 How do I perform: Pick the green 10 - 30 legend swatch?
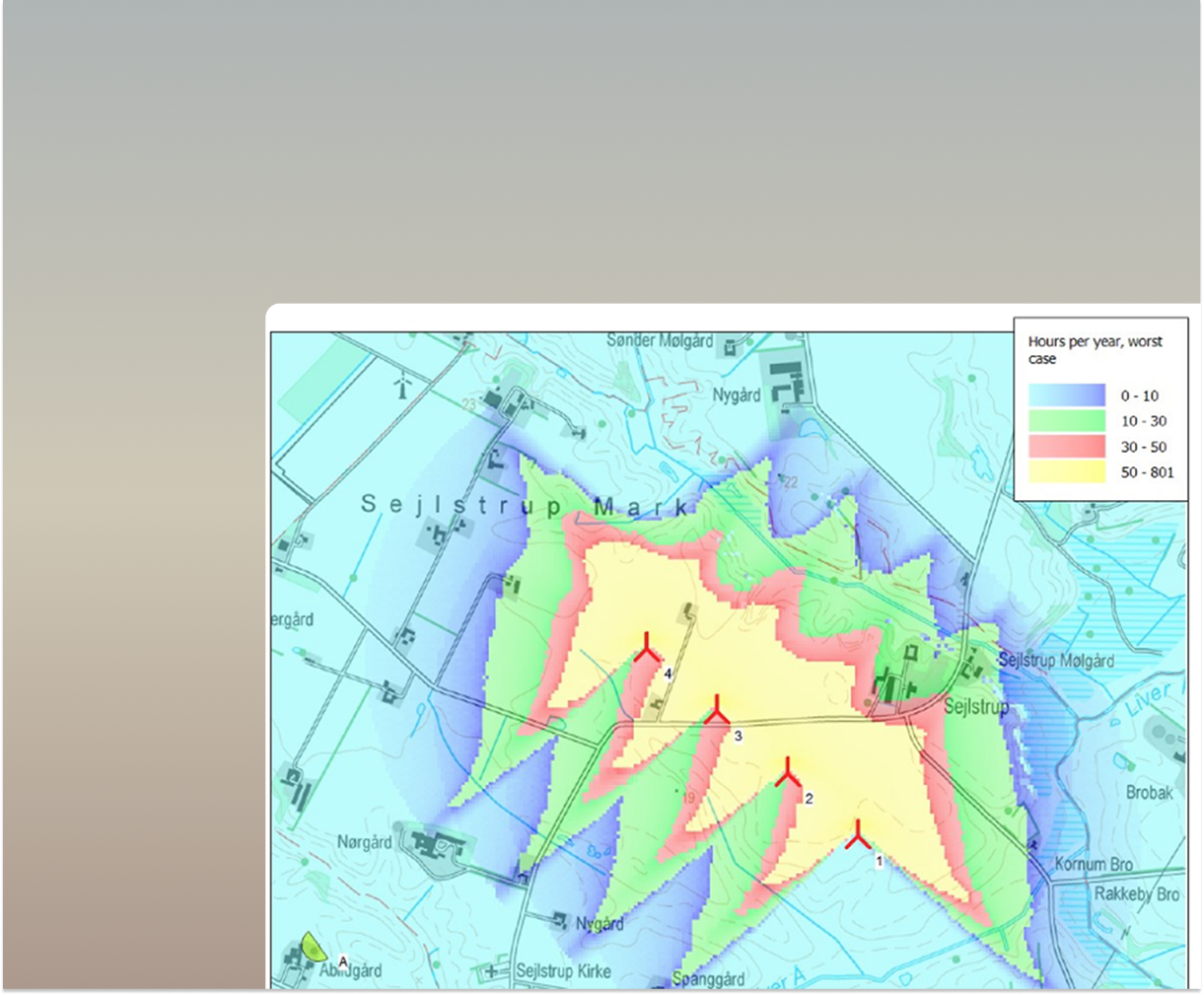pos(1067,421)
